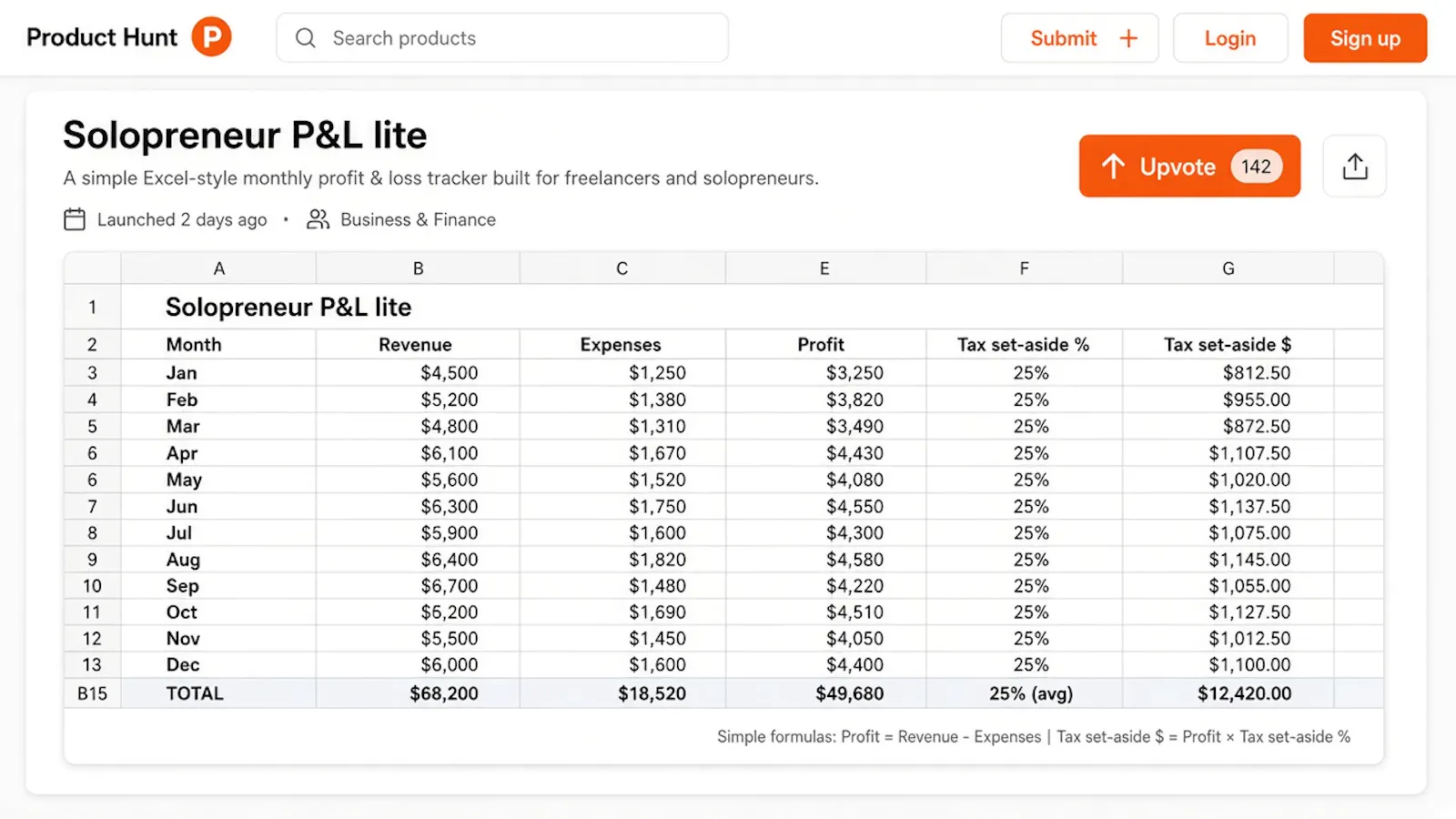Click Jun revenue cell '$6,300'

[418, 506]
